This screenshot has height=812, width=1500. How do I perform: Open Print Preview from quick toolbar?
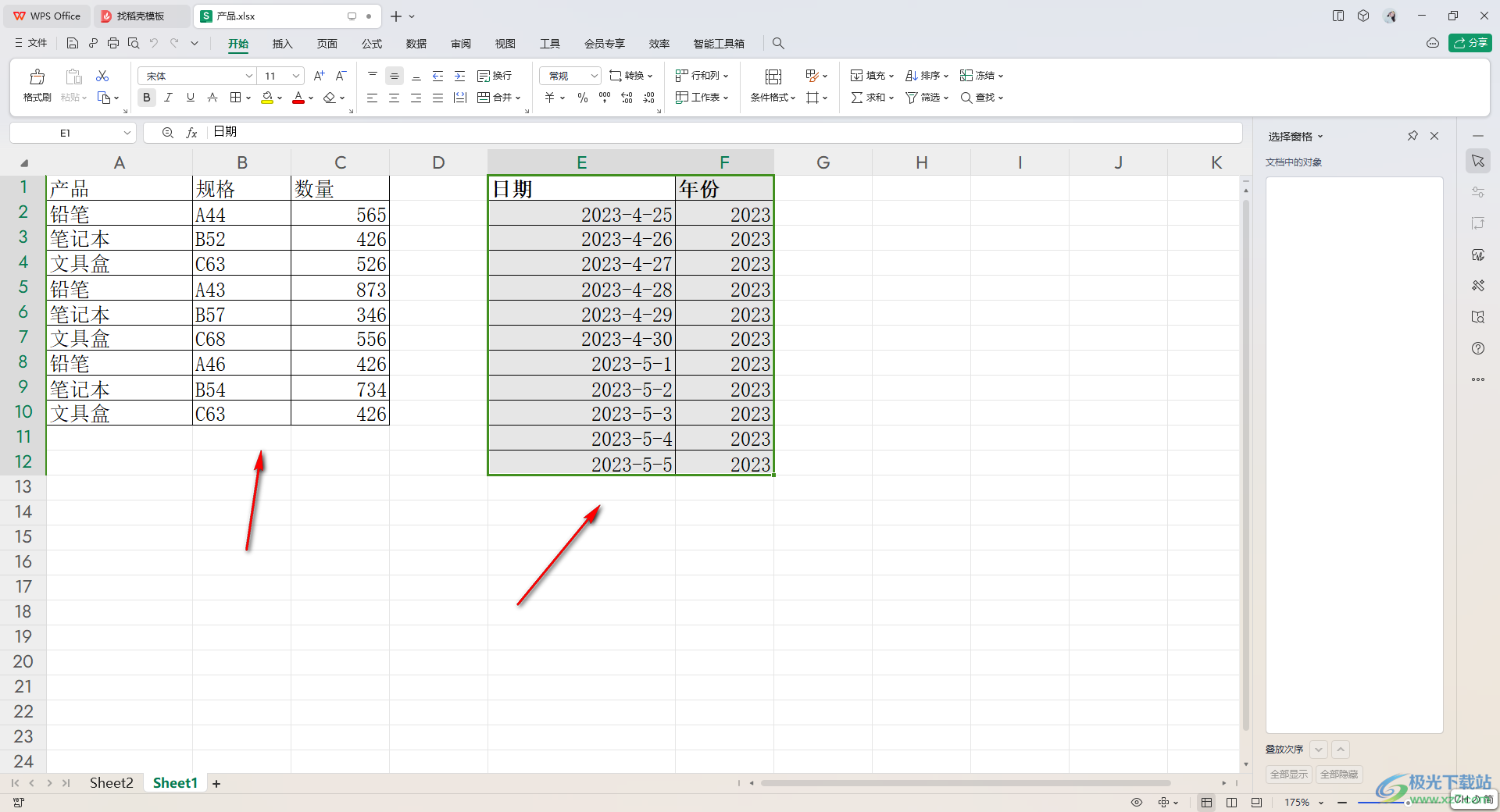click(134, 44)
